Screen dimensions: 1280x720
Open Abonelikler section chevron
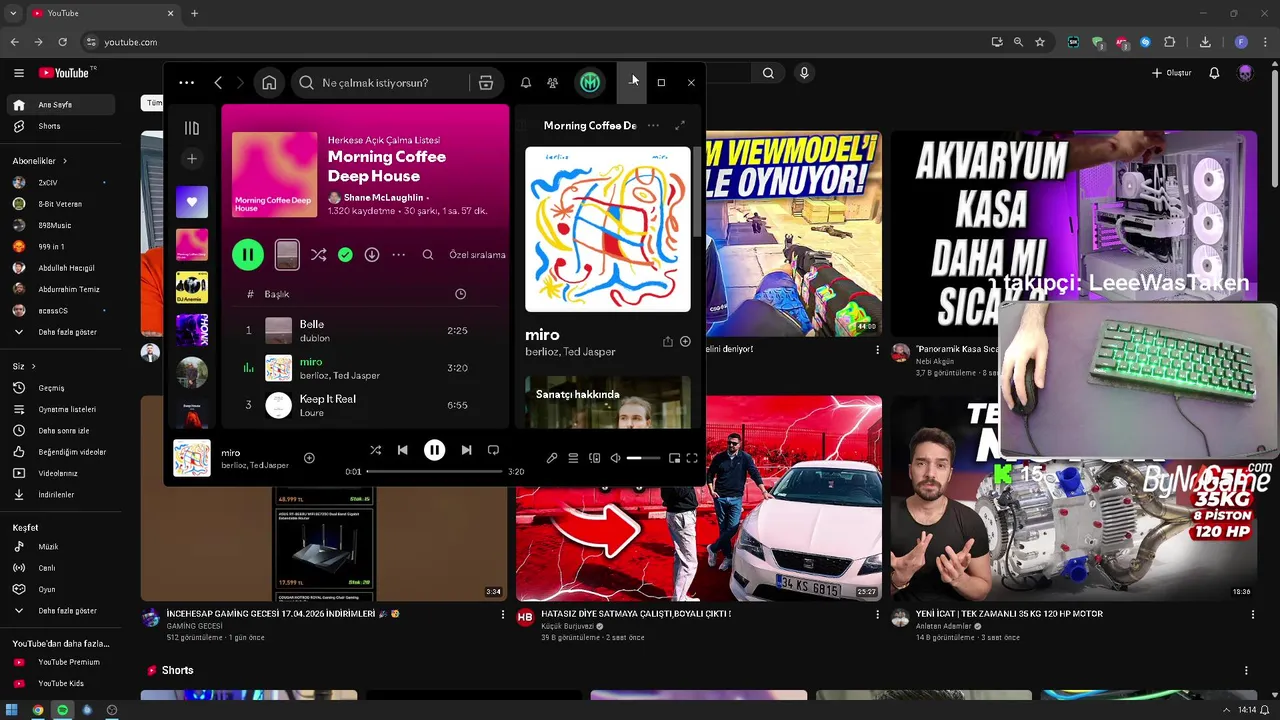pos(65,161)
